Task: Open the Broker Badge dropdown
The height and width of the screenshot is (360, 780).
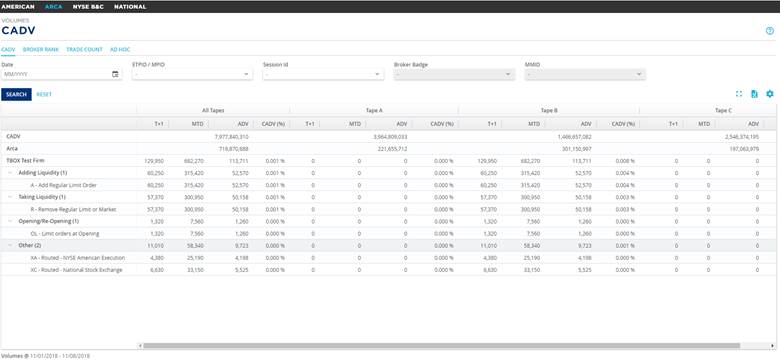Action: 454,74
